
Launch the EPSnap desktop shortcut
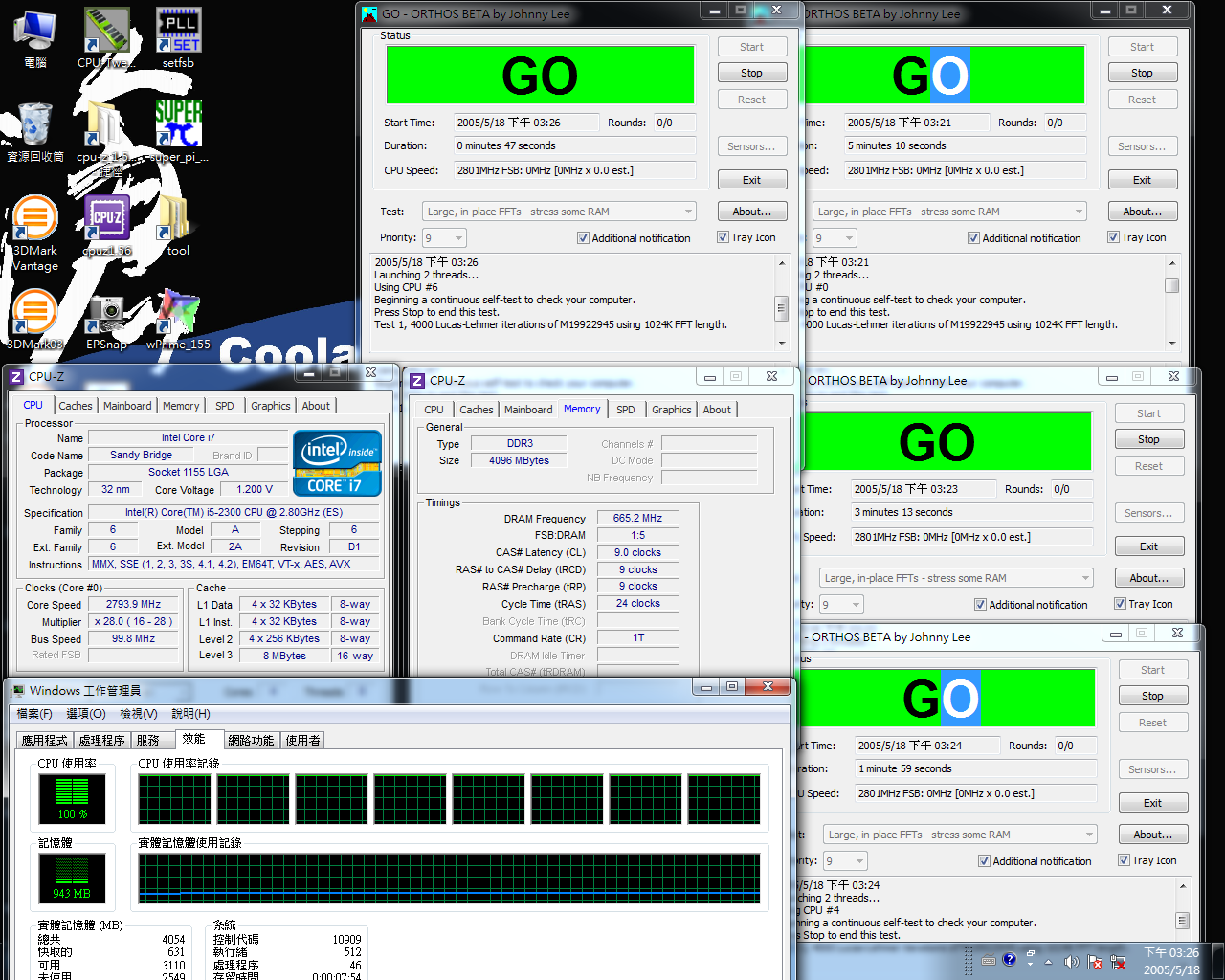pyautogui.click(x=106, y=322)
